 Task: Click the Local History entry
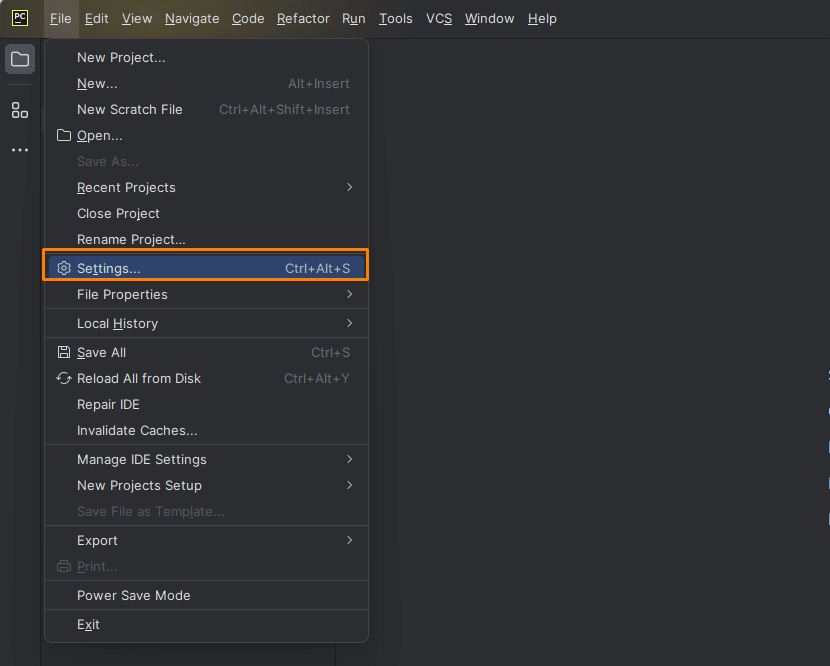tap(206, 323)
